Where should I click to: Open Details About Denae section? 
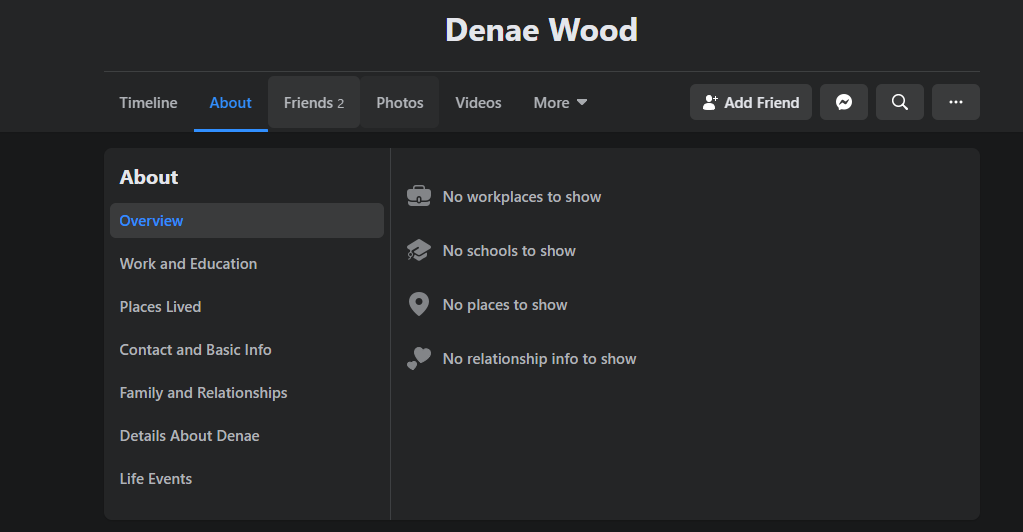pyautogui.click(x=247, y=436)
